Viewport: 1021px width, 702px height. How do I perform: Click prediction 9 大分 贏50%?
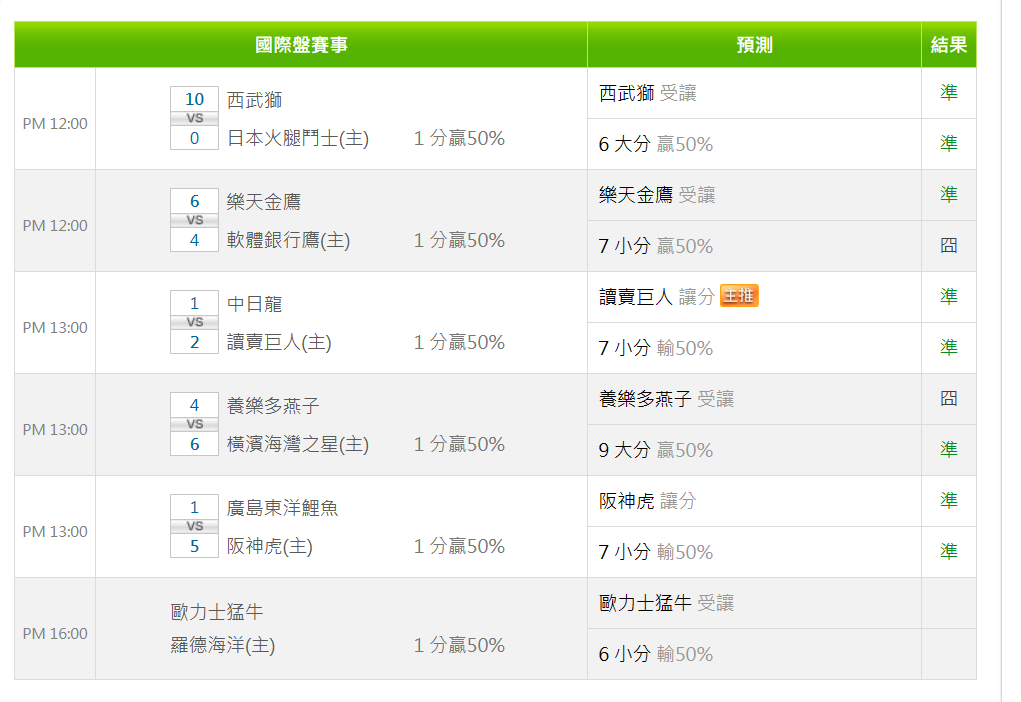656,450
